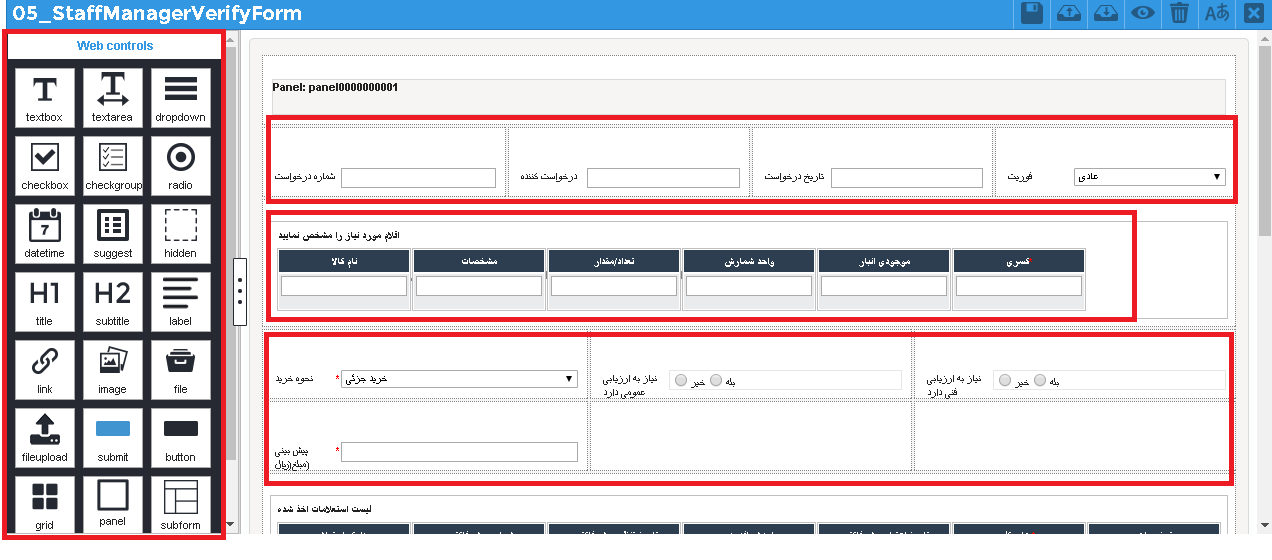Click the save floppy disk icon

[x=1031, y=13]
